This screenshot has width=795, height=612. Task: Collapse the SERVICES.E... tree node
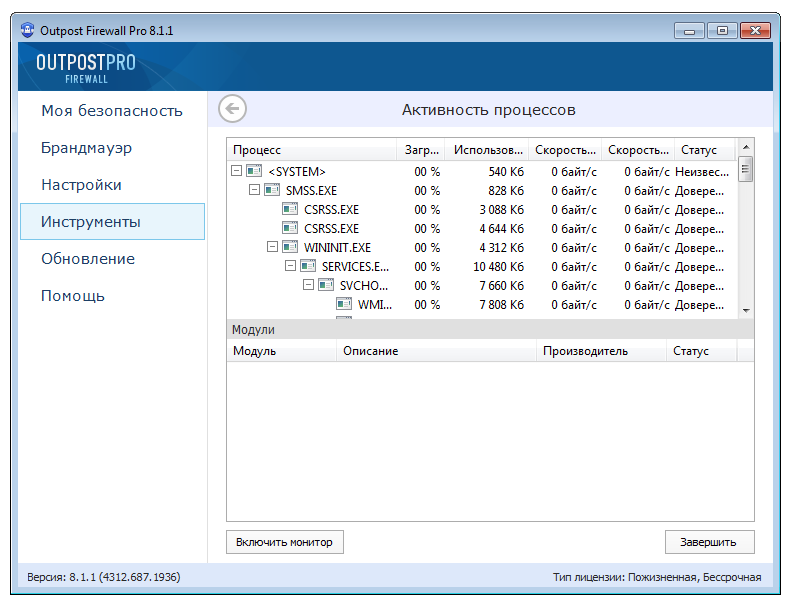pyautogui.click(x=290, y=266)
